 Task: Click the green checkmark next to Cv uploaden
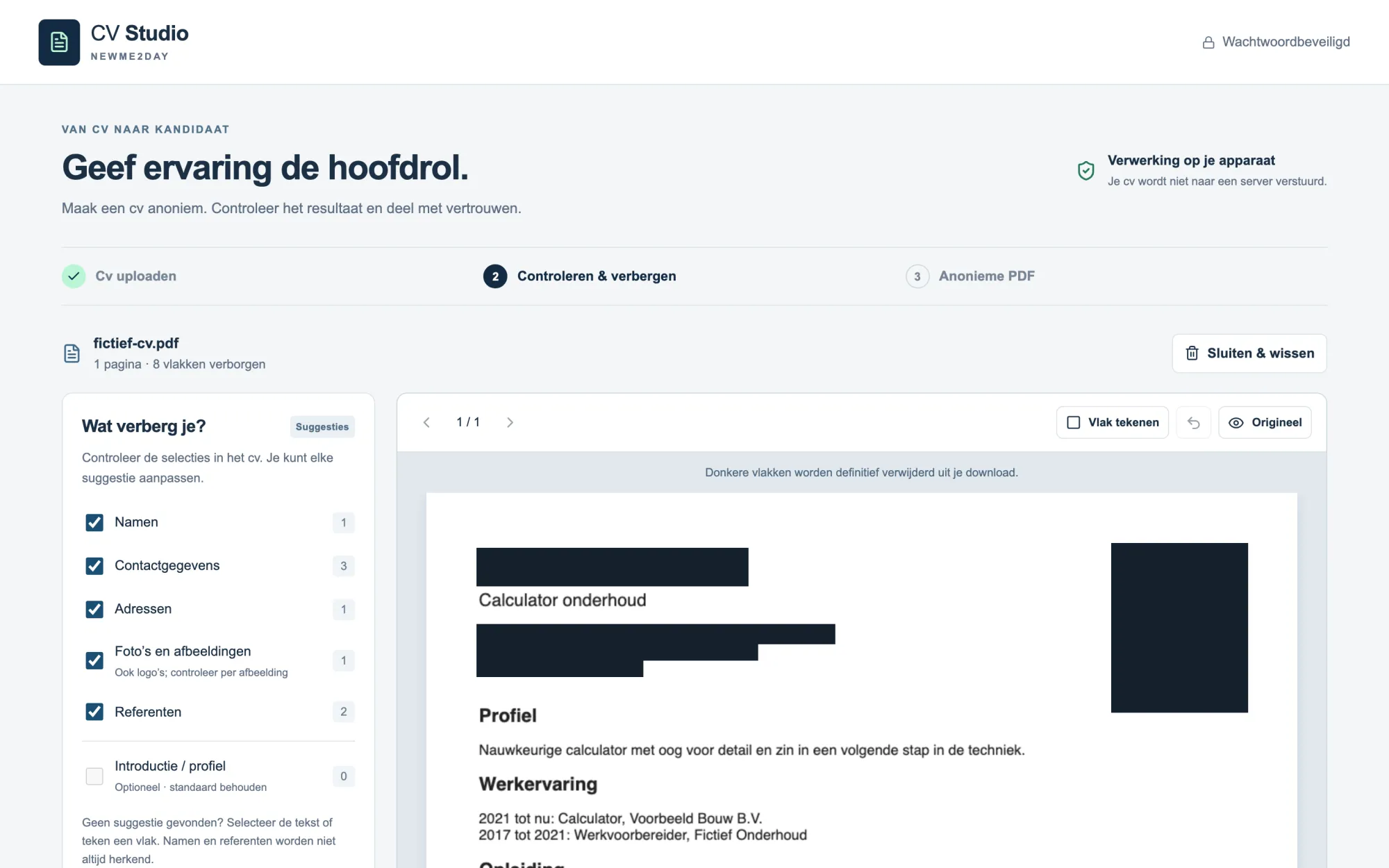click(74, 276)
